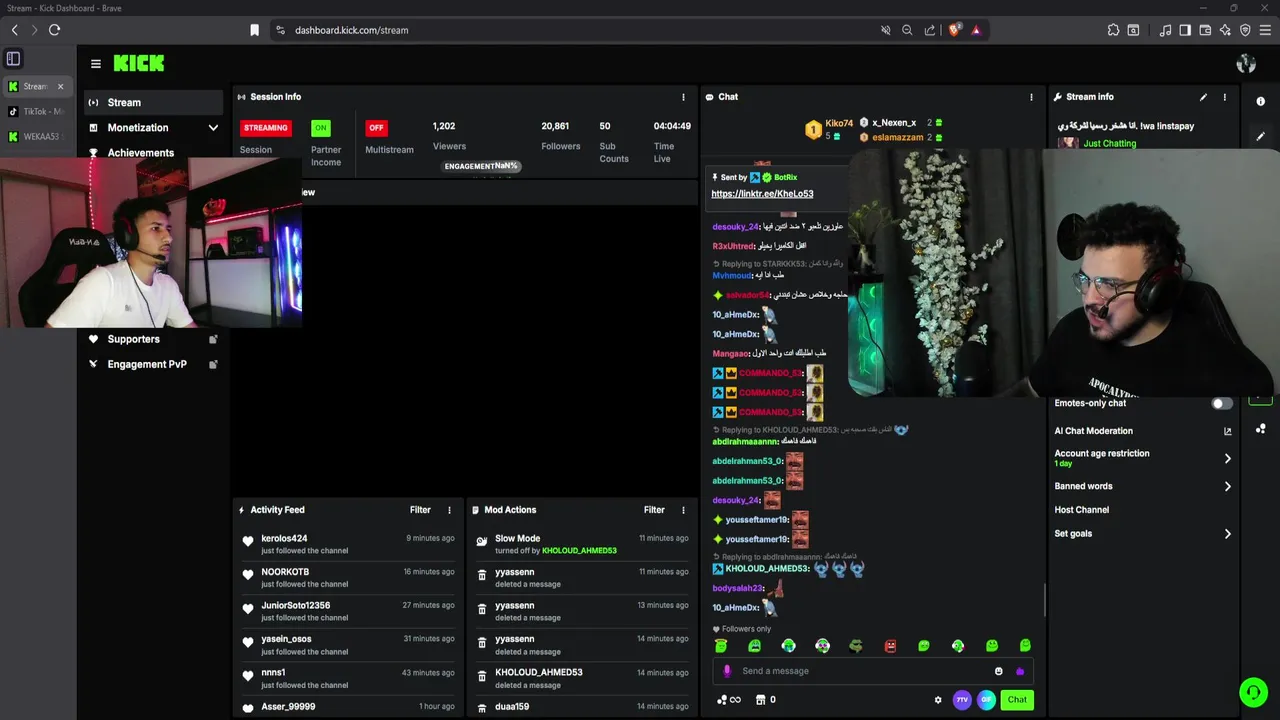Open Brave Wallet icon
This screenshot has width=1280, height=720.
[x=1205, y=30]
